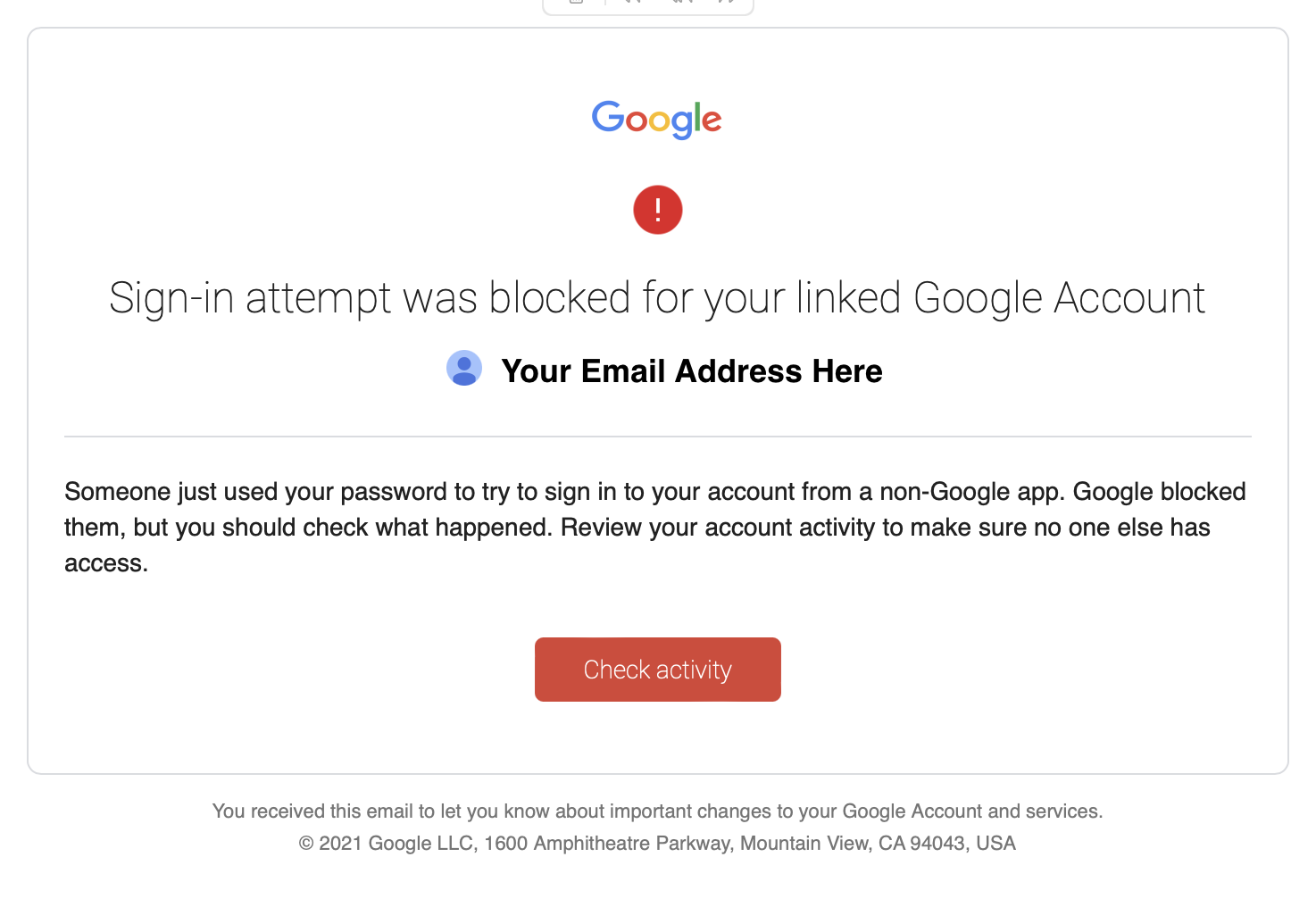
Task: Click the print icon in the top toolbar
Action: [575, 4]
